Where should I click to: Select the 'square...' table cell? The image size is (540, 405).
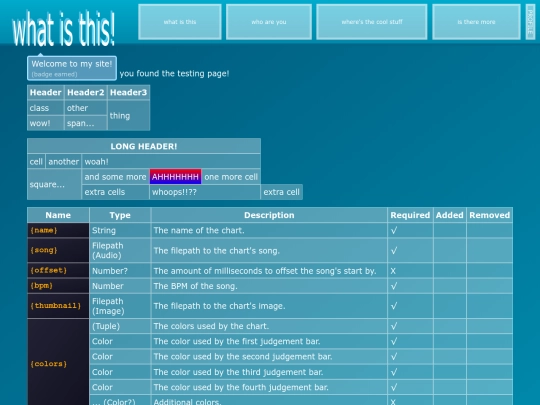tap(54, 184)
